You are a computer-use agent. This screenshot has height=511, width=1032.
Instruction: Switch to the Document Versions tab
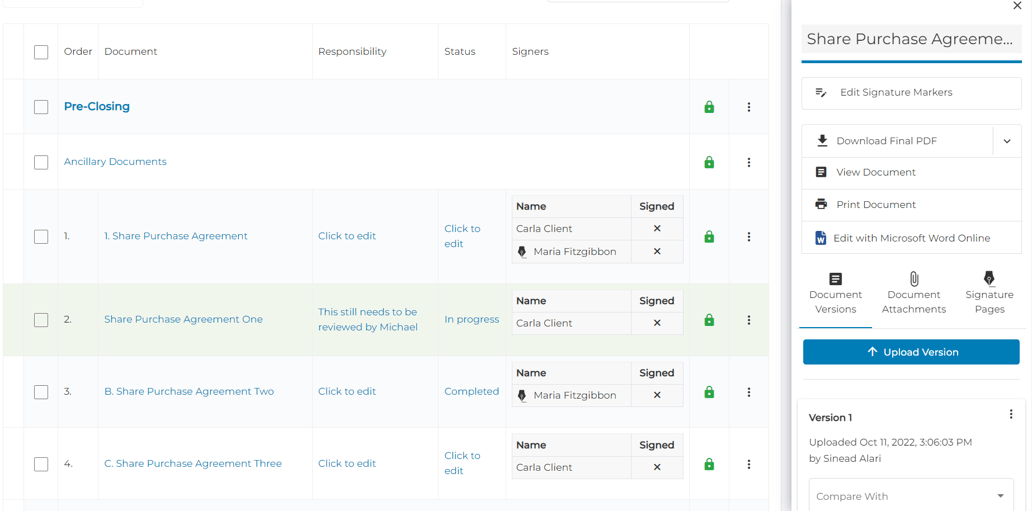coord(835,294)
